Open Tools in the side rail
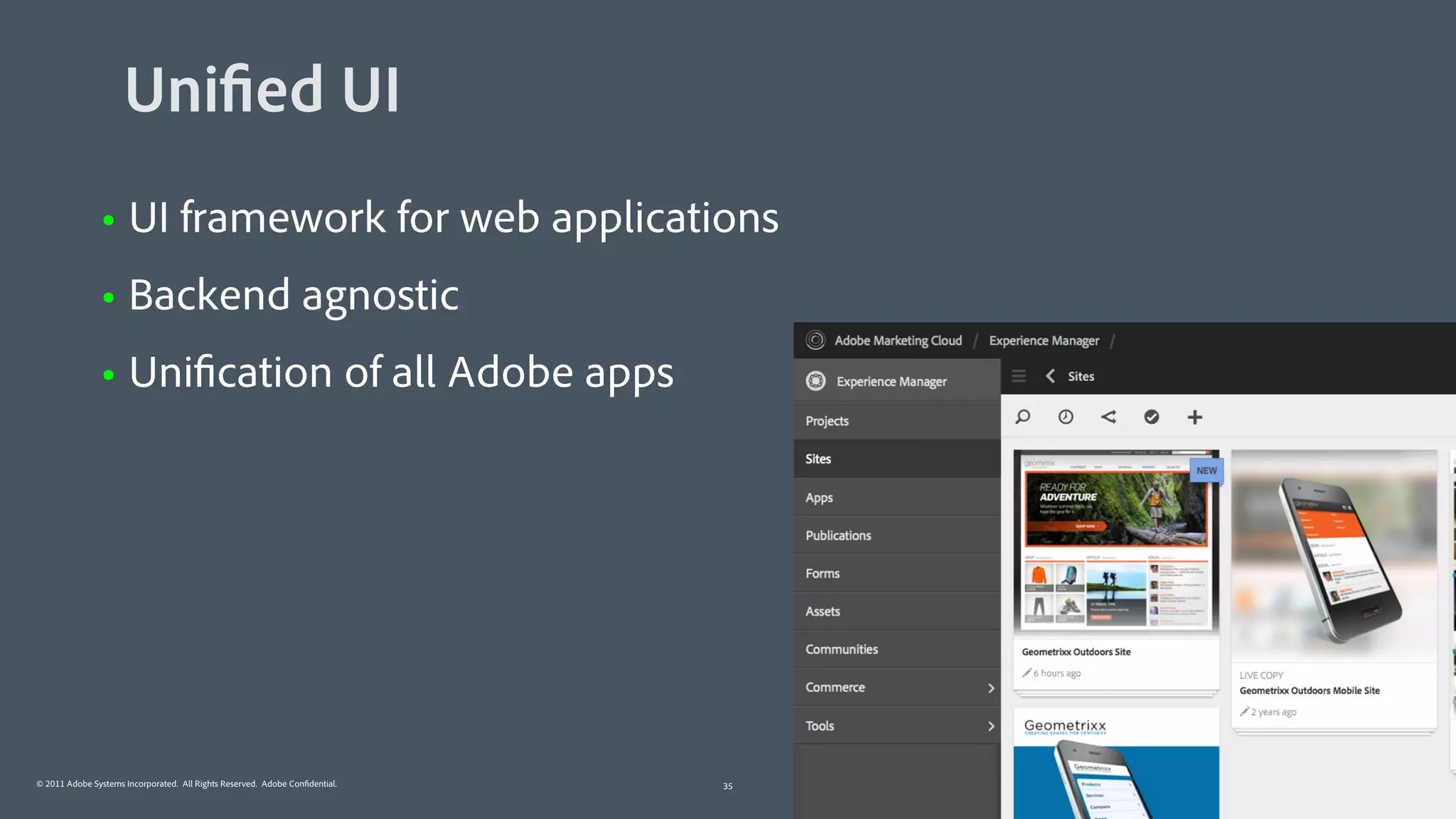 click(x=897, y=725)
